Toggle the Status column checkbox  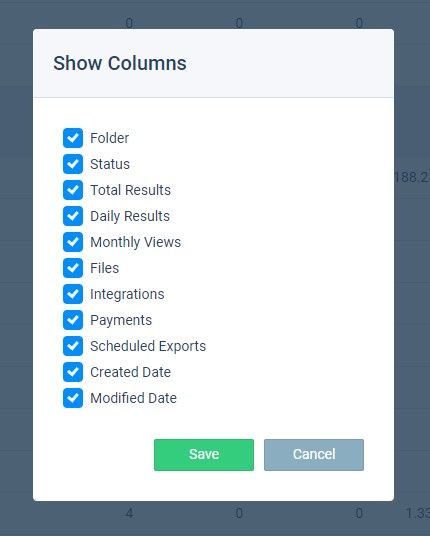[73, 164]
